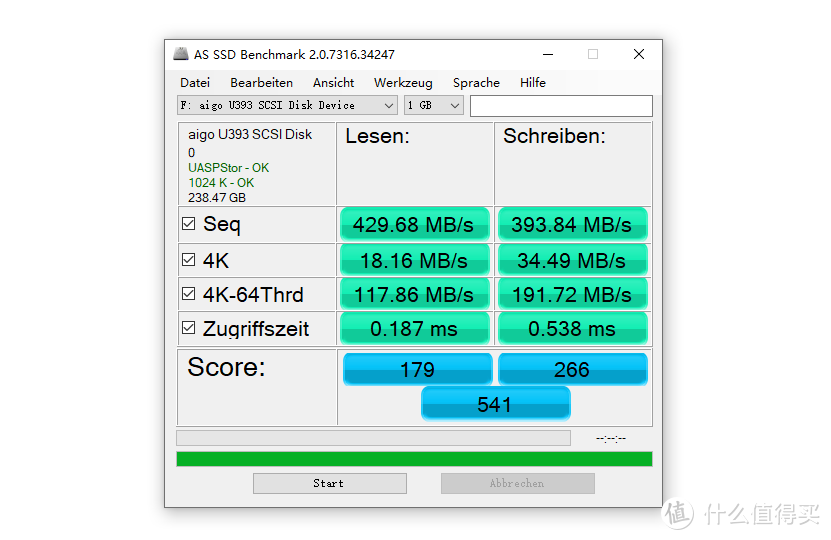Disable the 4K-64Thrd test checkbox
This screenshot has width=831, height=540.
(x=189, y=294)
